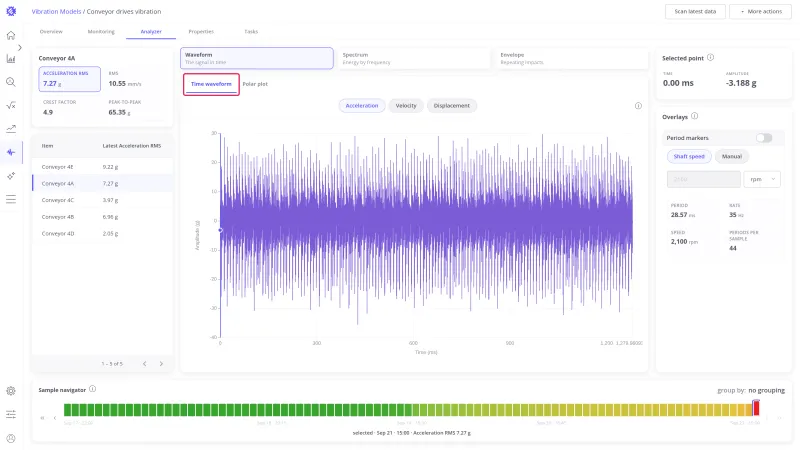This screenshot has width=800, height=450.
Task: Select the Manual overlay option
Action: (x=732, y=156)
